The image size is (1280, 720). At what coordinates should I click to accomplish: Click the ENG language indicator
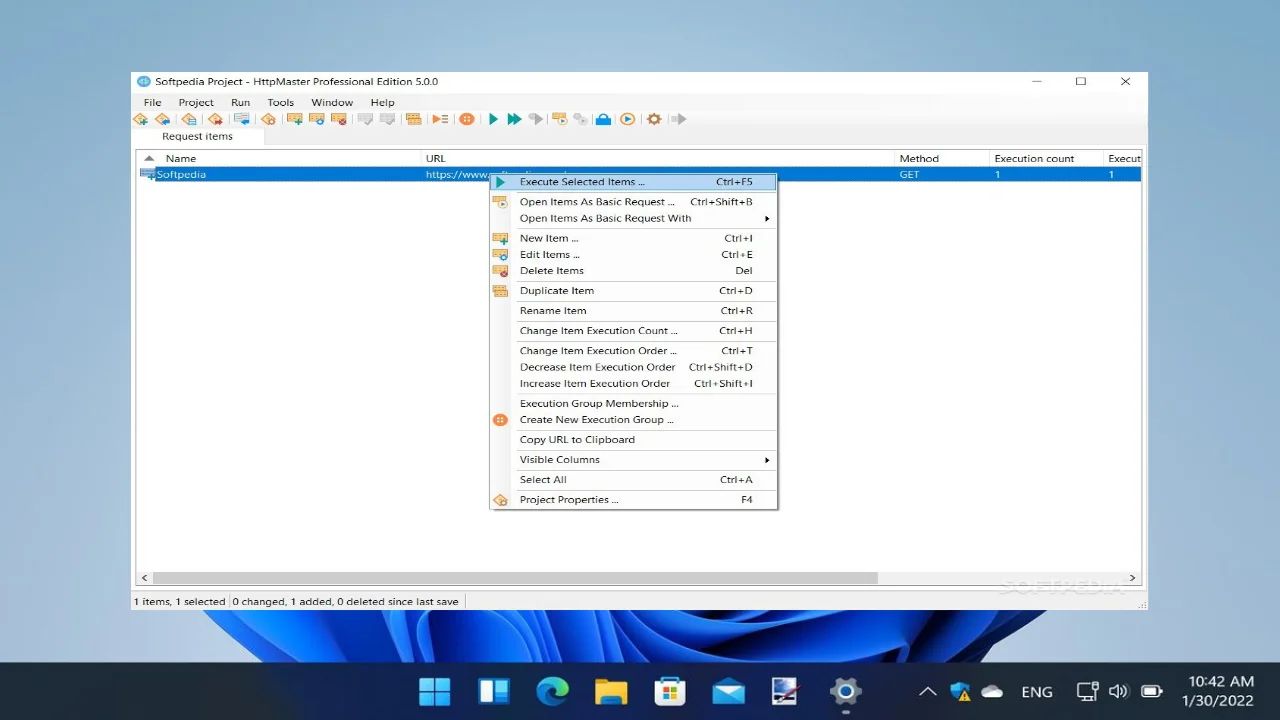(1037, 691)
